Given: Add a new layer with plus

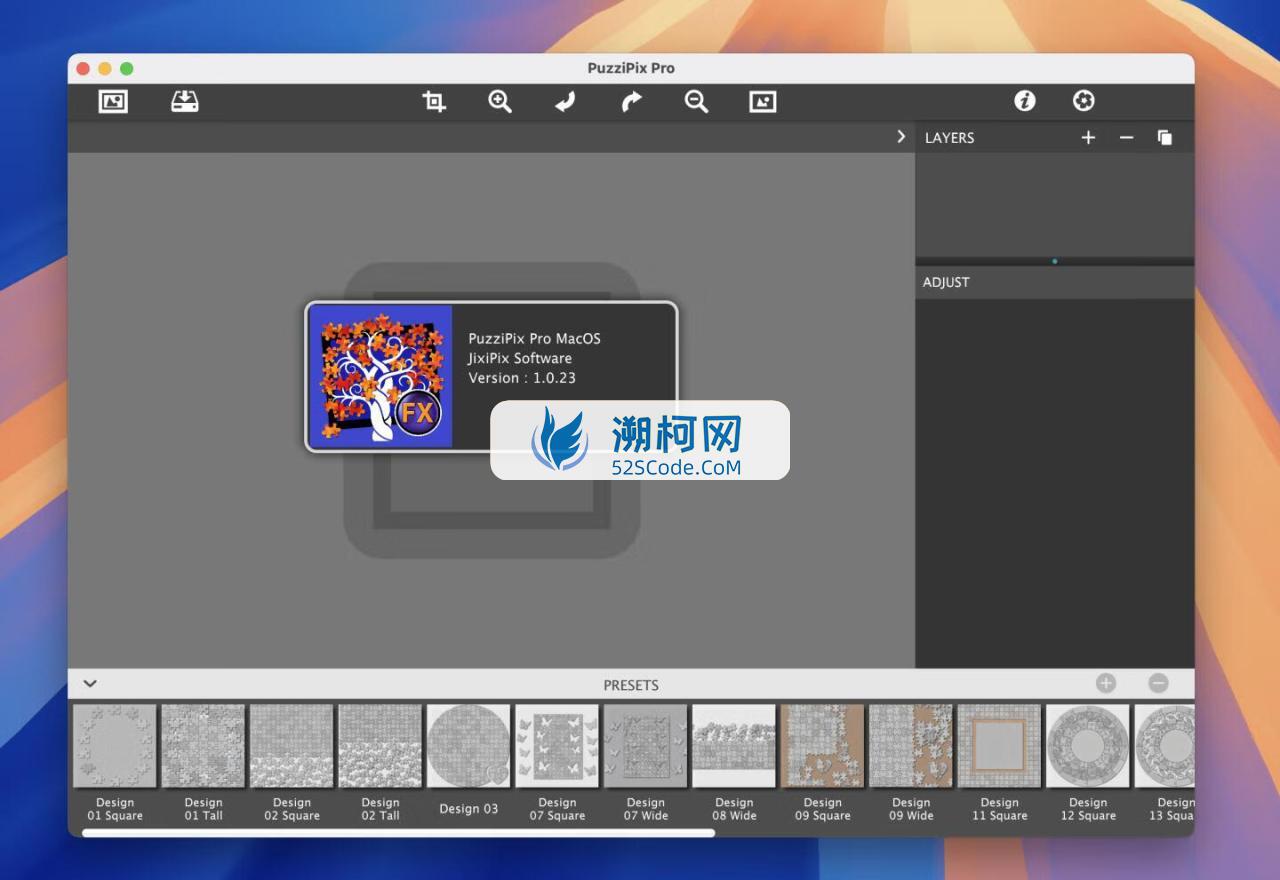Looking at the screenshot, I should click(x=1088, y=138).
